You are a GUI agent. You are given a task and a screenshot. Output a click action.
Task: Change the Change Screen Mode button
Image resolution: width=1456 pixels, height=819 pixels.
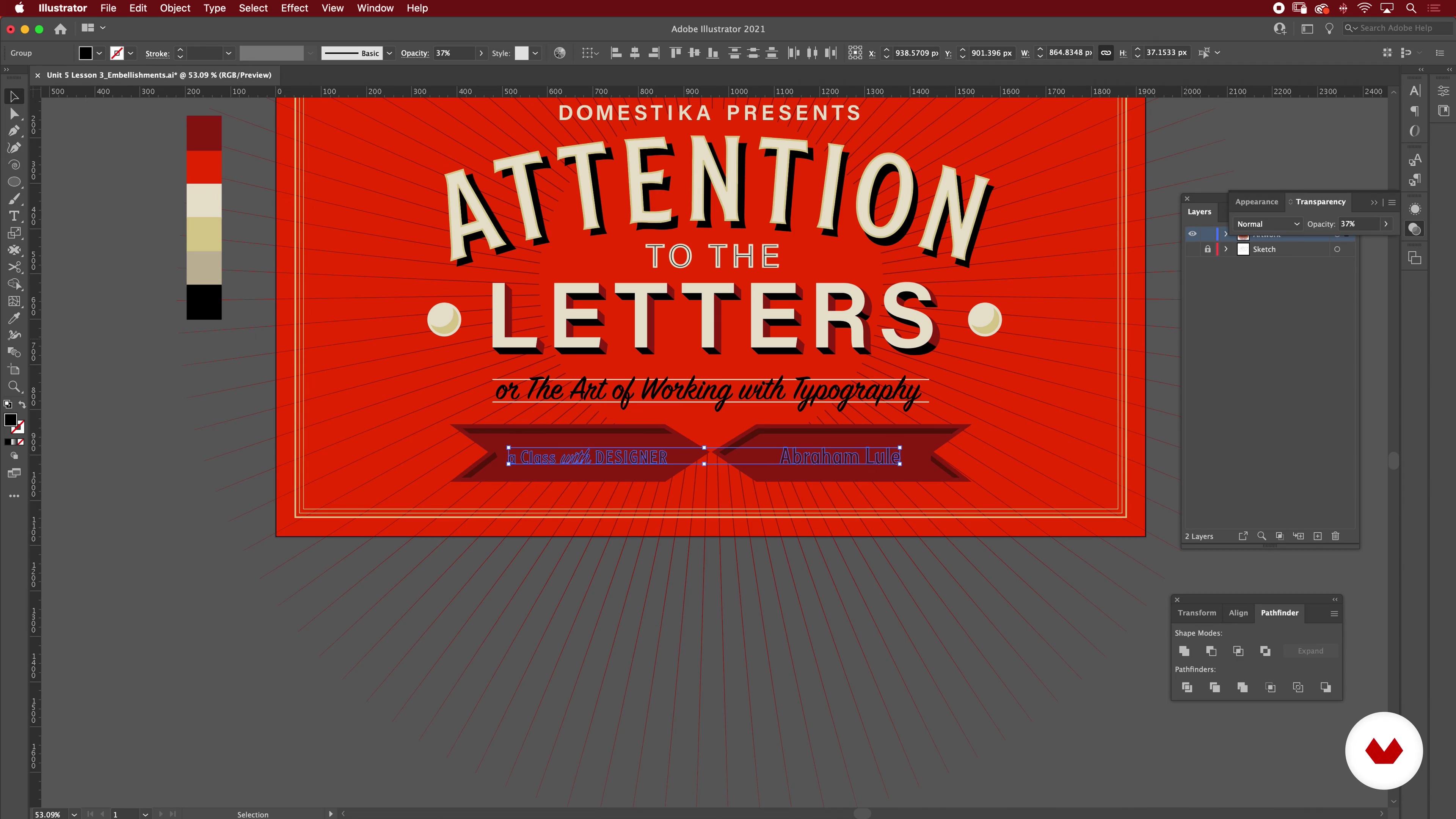14,473
